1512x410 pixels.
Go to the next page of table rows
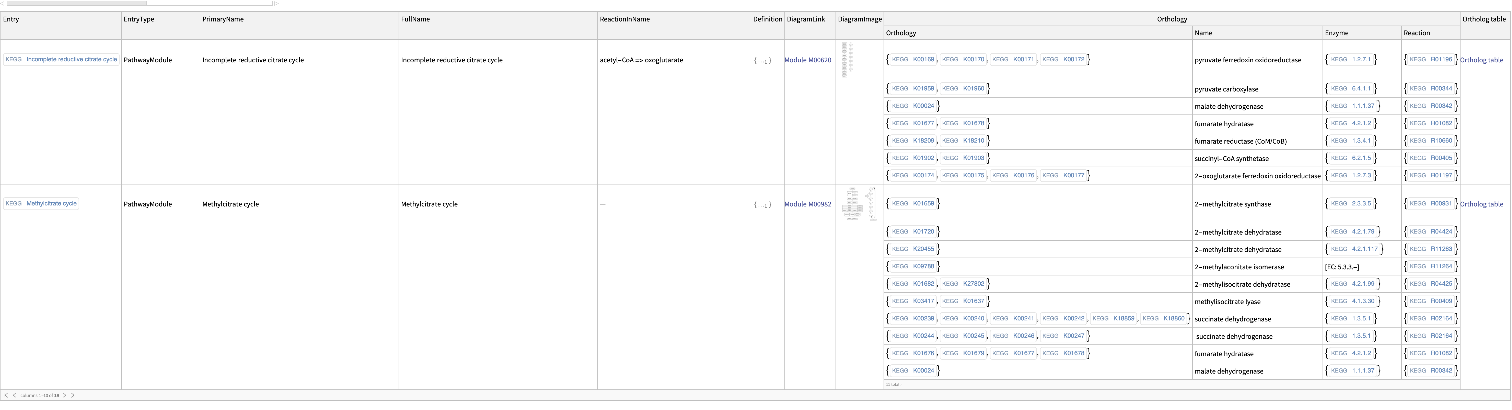(63, 395)
